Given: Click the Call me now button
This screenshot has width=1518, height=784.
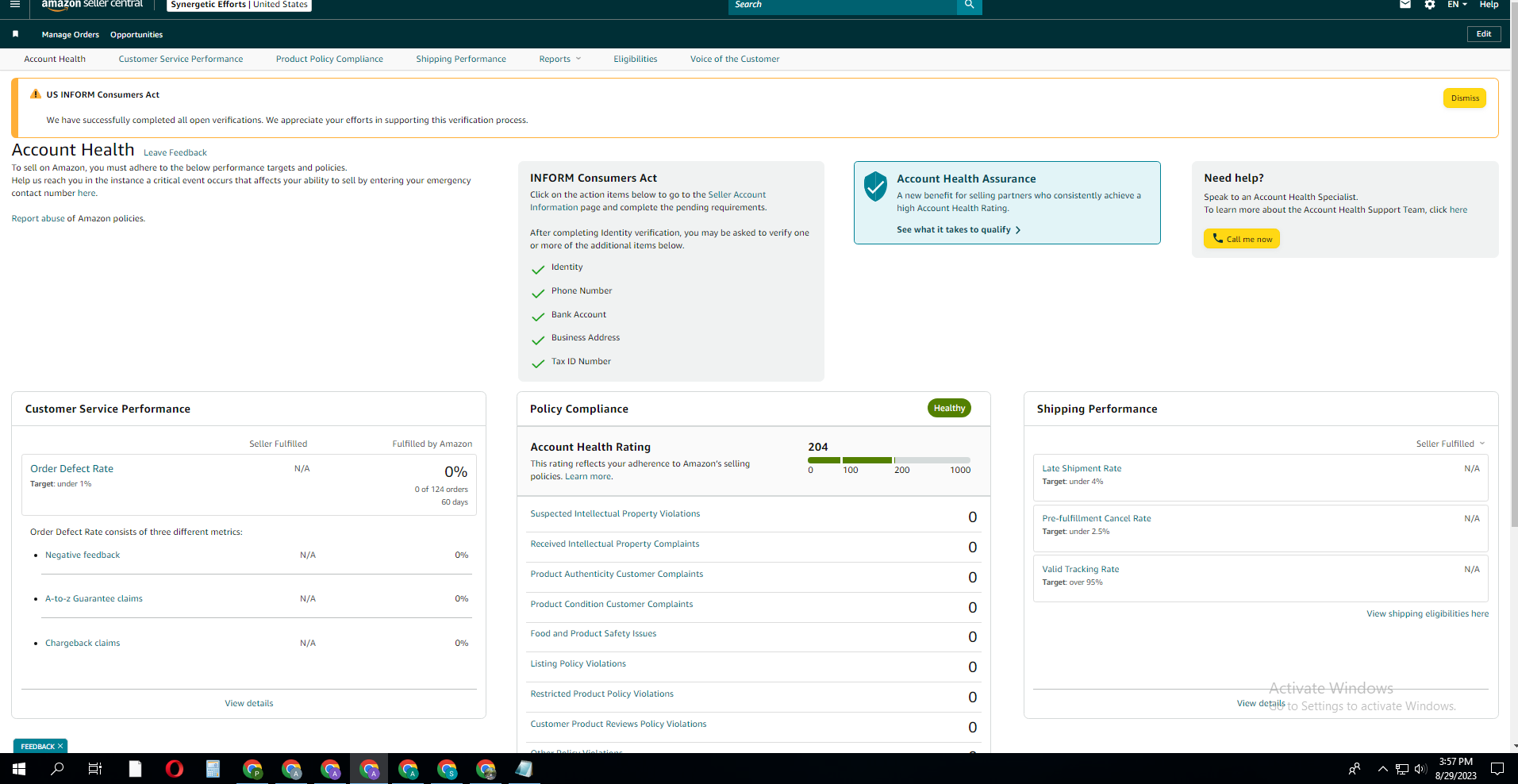Looking at the screenshot, I should [x=1242, y=239].
